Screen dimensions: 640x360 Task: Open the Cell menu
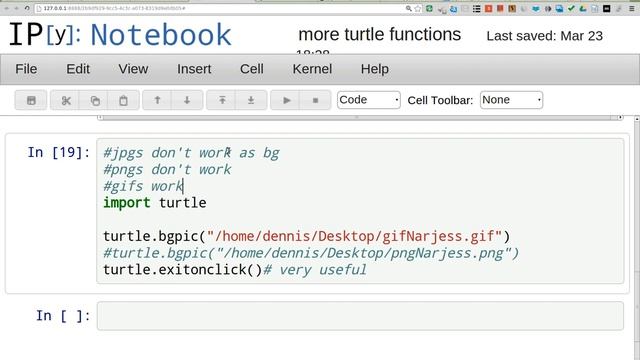pos(251,69)
